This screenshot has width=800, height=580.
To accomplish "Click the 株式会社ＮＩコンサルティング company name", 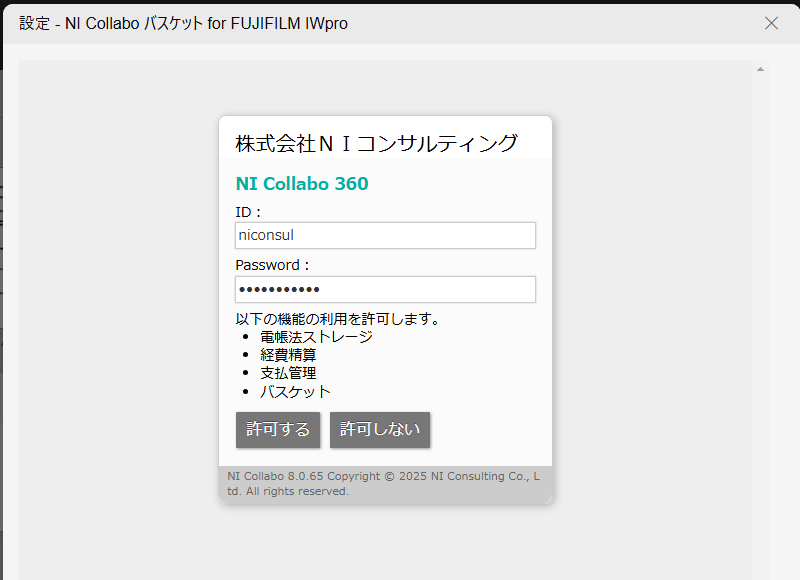I will tap(377, 143).
